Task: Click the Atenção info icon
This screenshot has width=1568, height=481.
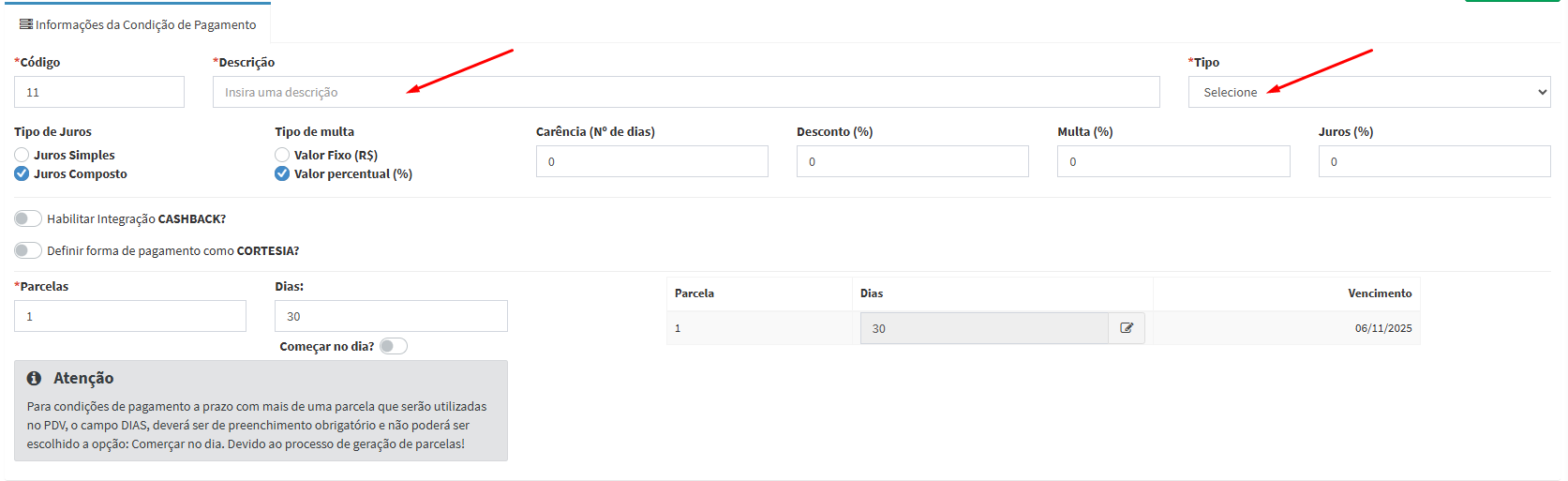Action: (35, 378)
